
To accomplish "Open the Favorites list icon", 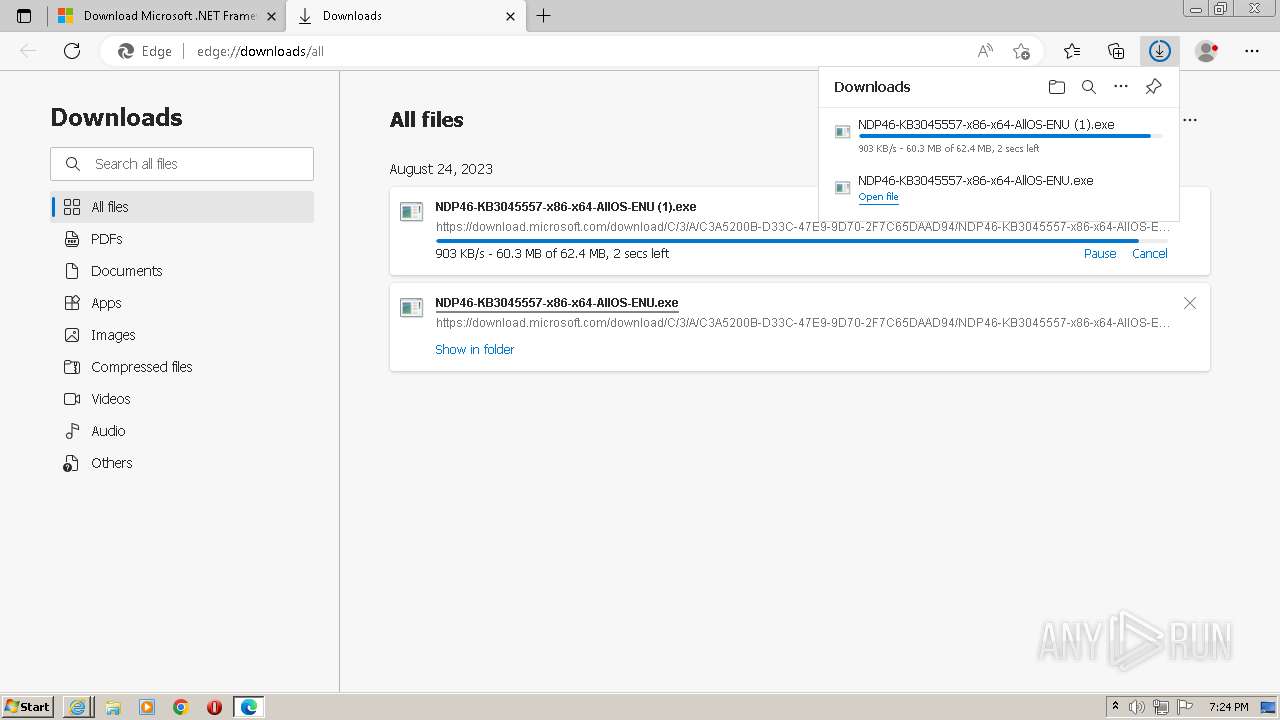I will click(1072, 51).
